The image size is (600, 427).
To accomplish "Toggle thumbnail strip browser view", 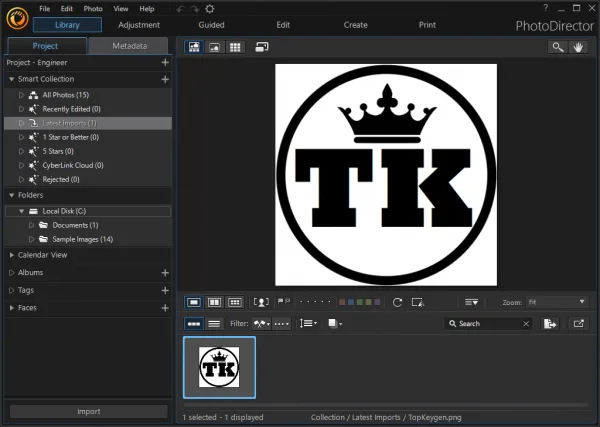I will [x=194, y=324].
